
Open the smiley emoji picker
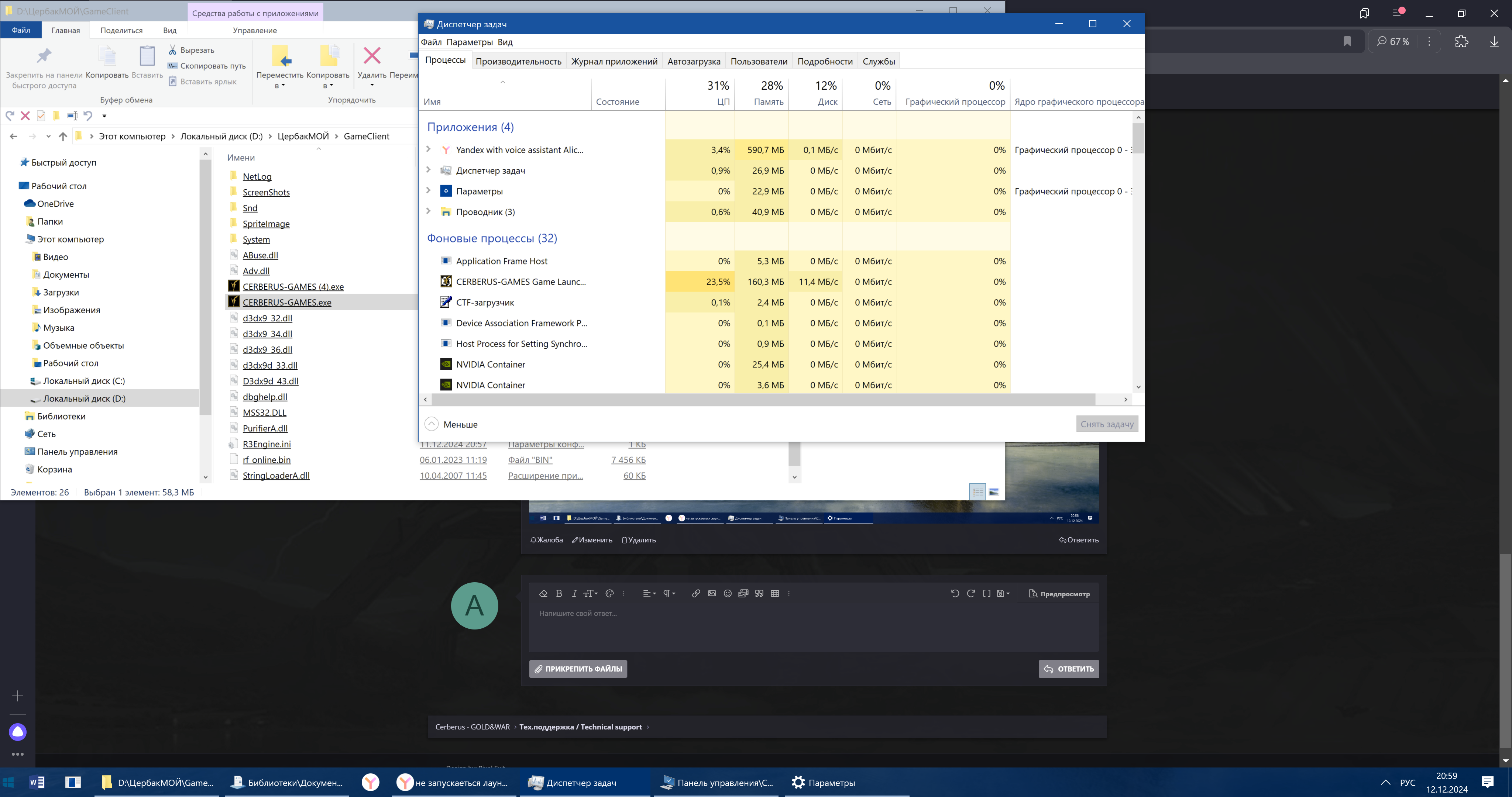pyautogui.click(x=727, y=593)
